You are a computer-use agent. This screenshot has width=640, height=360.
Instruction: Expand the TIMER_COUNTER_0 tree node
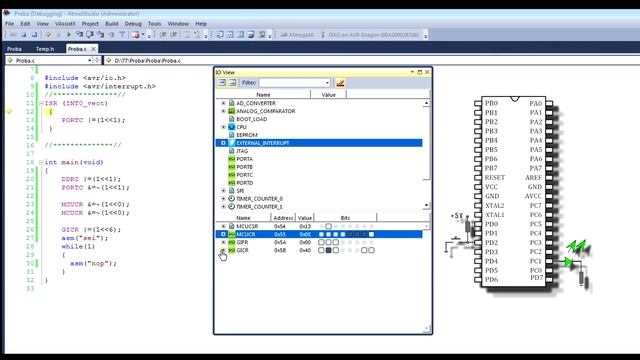coord(223,199)
